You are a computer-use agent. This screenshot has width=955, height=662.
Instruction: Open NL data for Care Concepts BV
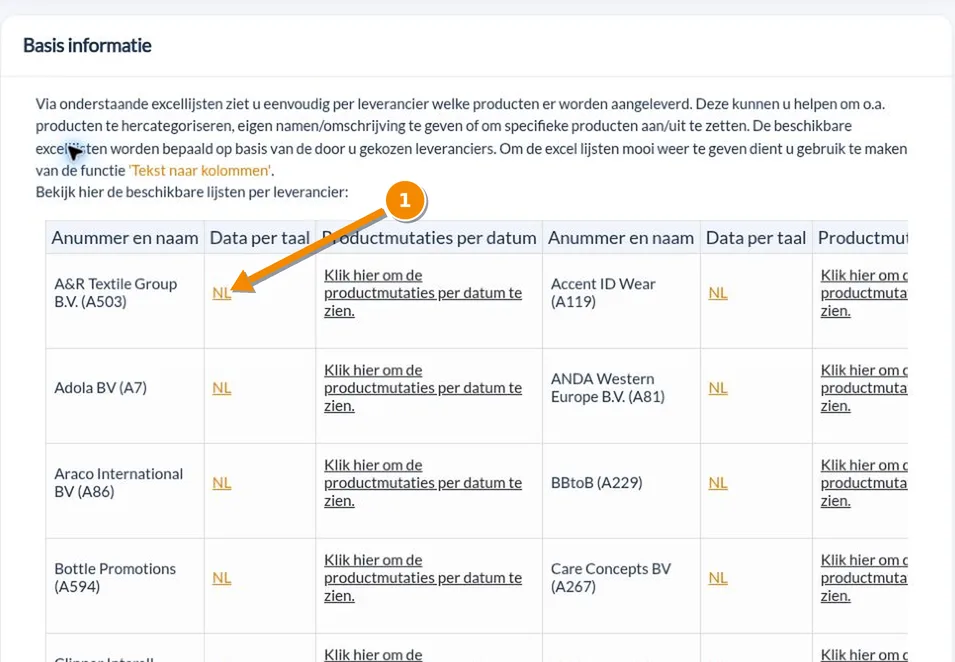click(x=718, y=578)
